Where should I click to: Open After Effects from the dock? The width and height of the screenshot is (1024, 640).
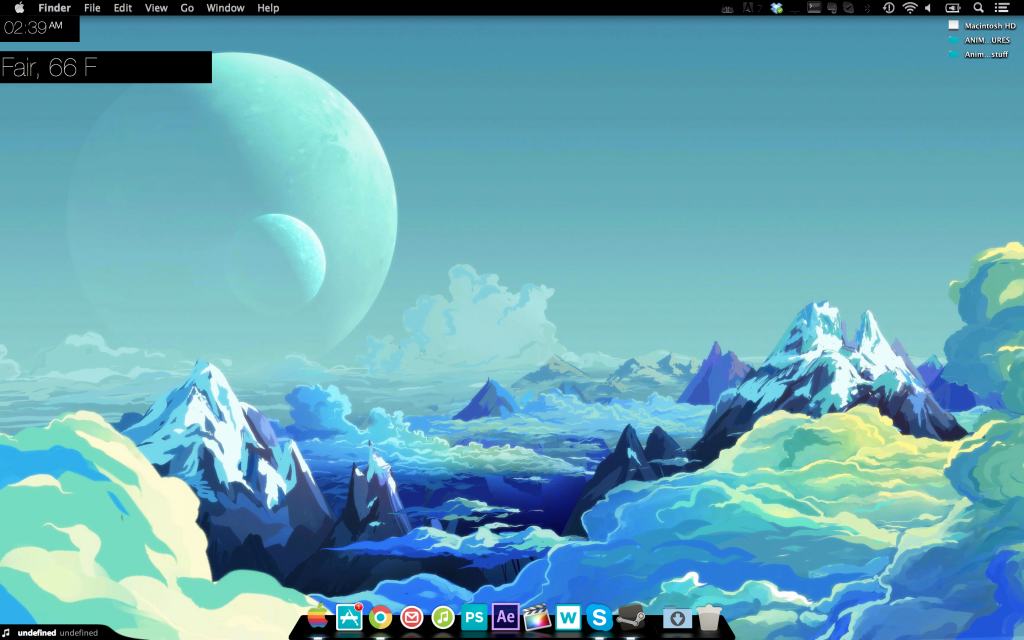point(505,617)
